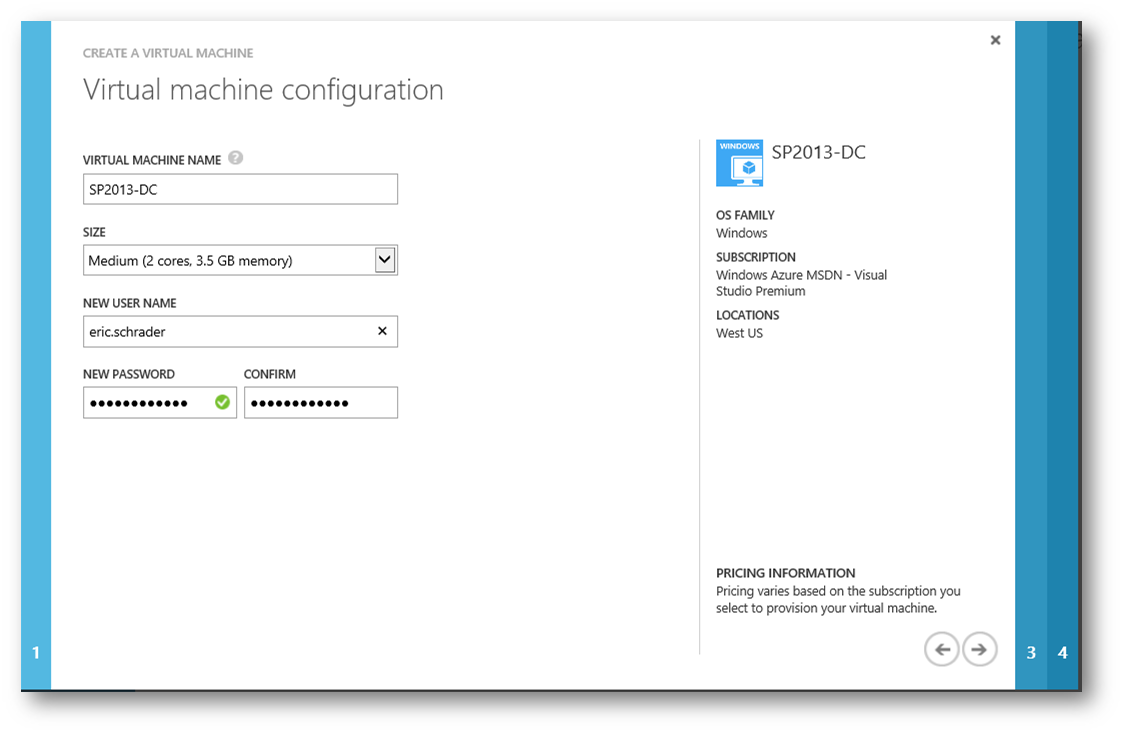Click the green password valid checkmark
The height and width of the screenshot is (734, 1124).
(x=222, y=402)
